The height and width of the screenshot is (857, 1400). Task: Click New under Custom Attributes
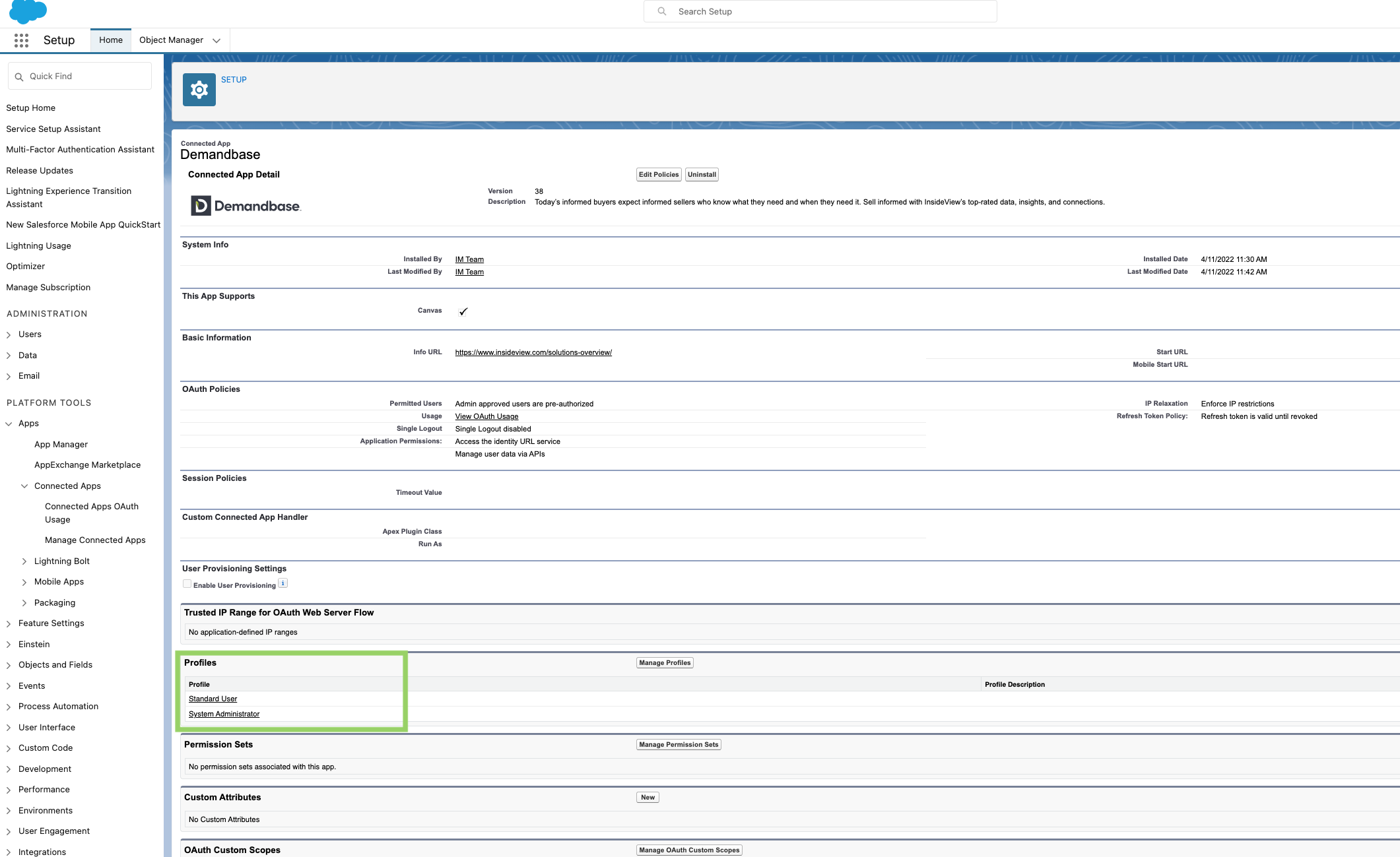648,798
